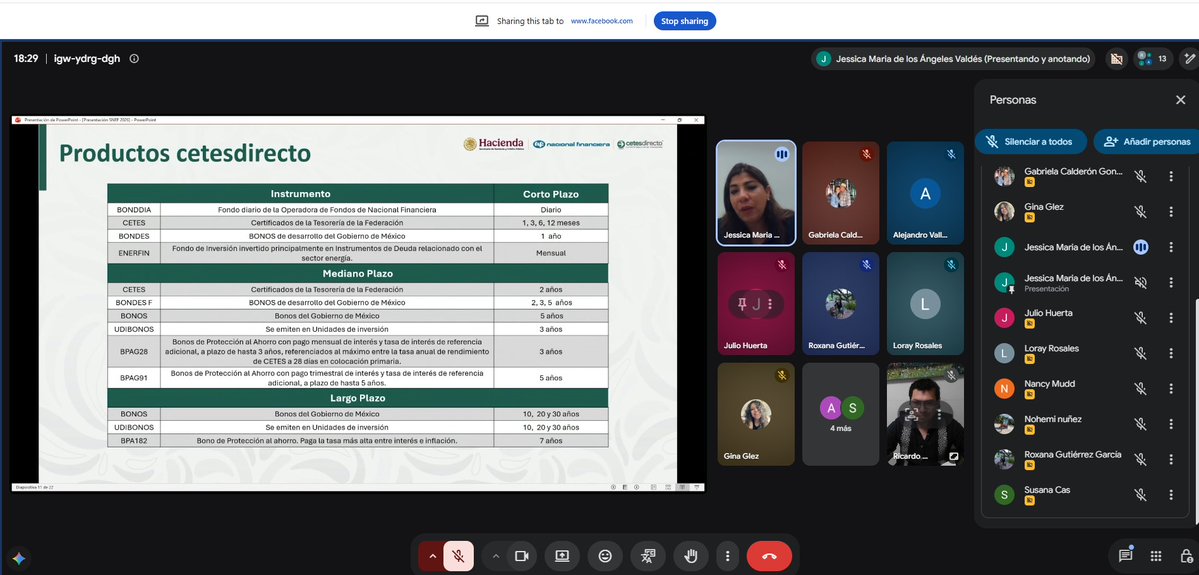
Task: Select Jessica María video tile
Action: point(756,193)
